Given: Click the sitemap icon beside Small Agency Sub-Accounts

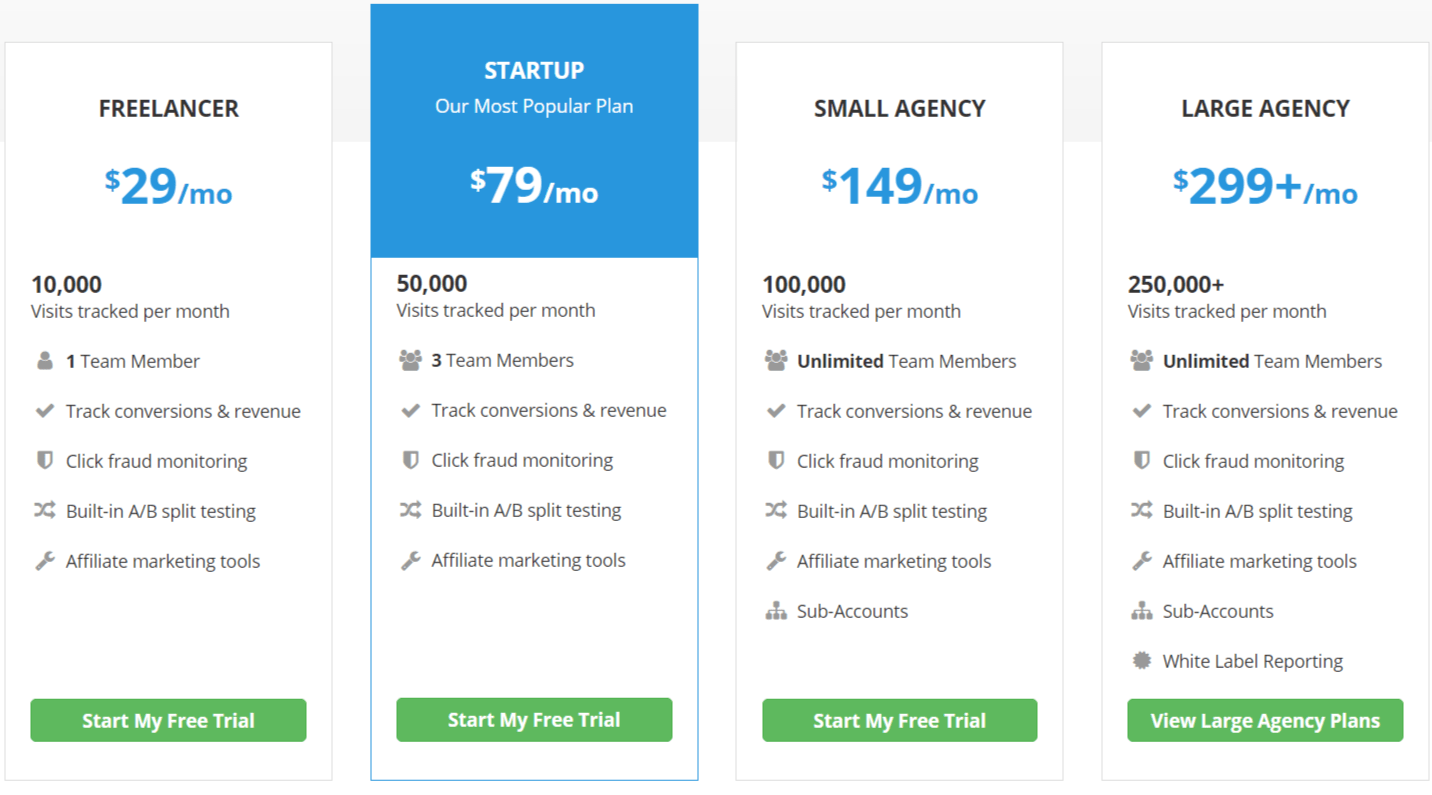Looking at the screenshot, I should pyautogui.click(x=776, y=611).
